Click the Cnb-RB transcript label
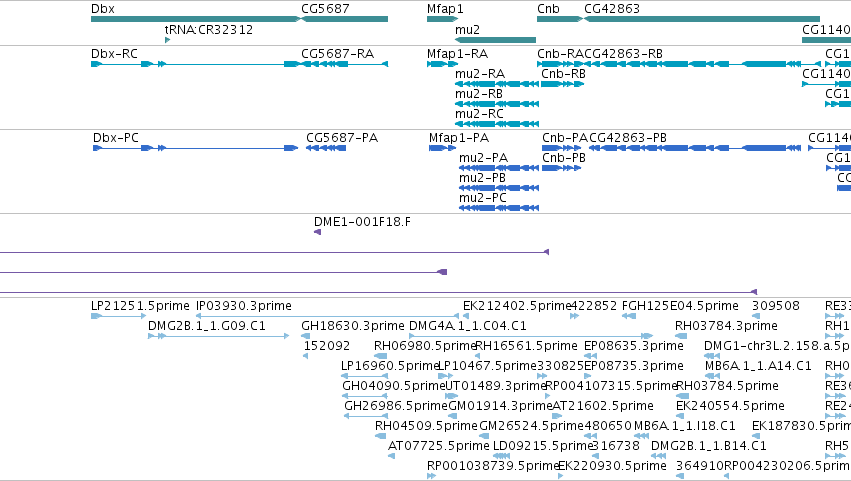851x481 pixels. click(563, 74)
